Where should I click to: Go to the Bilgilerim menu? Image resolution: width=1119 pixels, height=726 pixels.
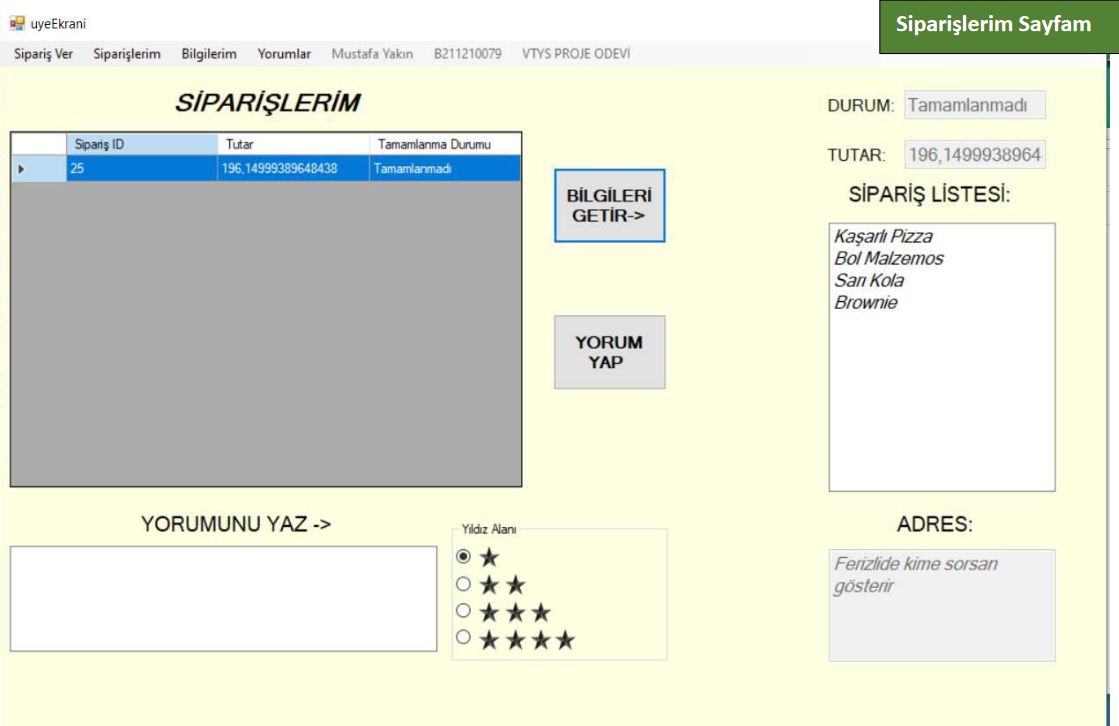coord(209,54)
